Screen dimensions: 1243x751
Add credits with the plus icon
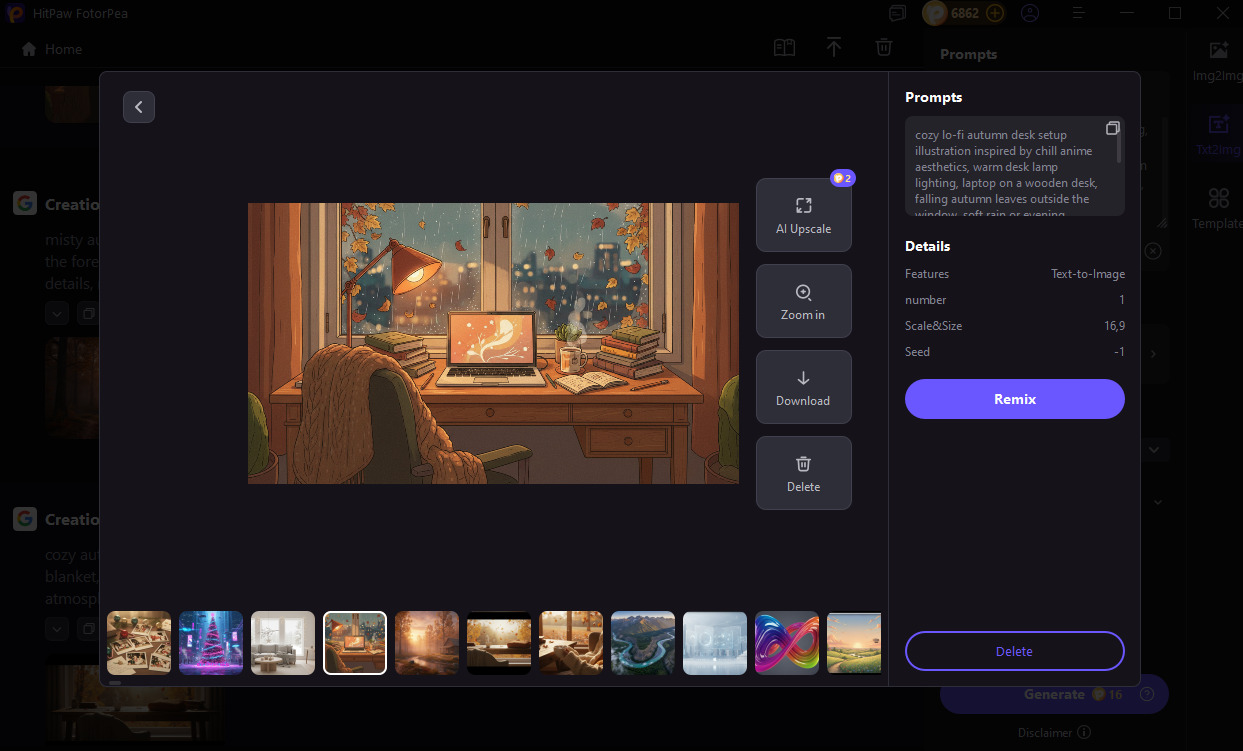click(x=994, y=13)
